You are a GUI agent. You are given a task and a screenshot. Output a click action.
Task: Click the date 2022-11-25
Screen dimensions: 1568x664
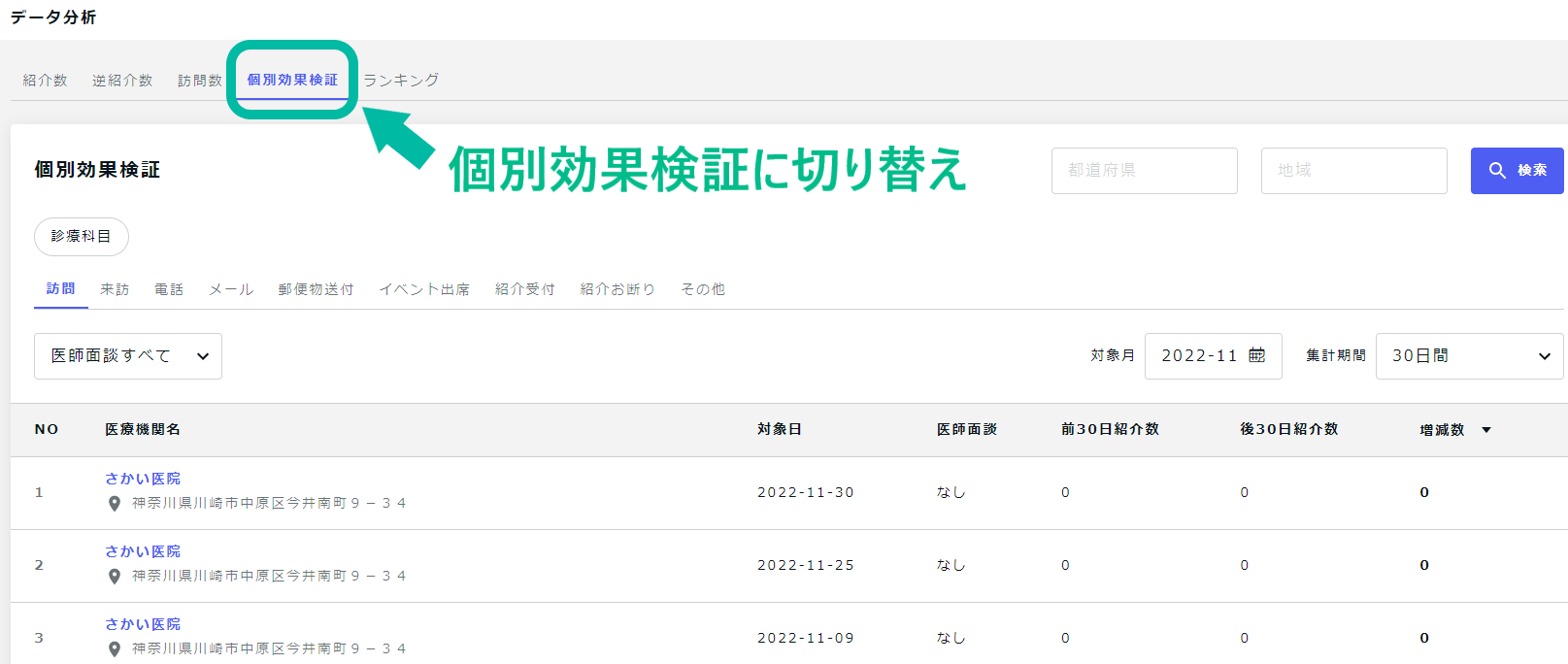coord(806,565)
